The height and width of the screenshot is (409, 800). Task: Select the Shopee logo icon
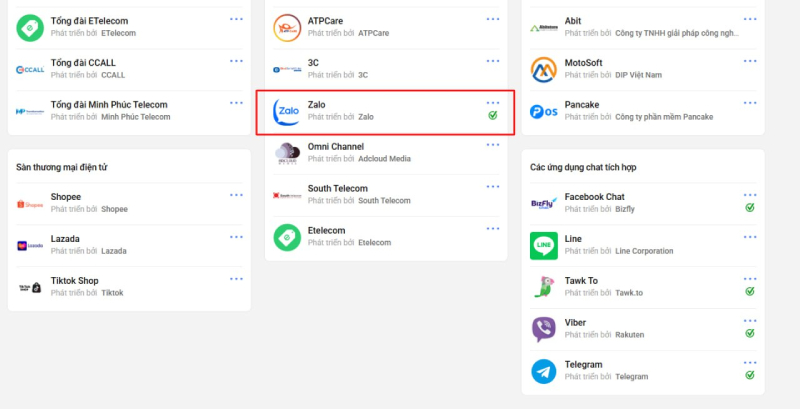point(30,203)
